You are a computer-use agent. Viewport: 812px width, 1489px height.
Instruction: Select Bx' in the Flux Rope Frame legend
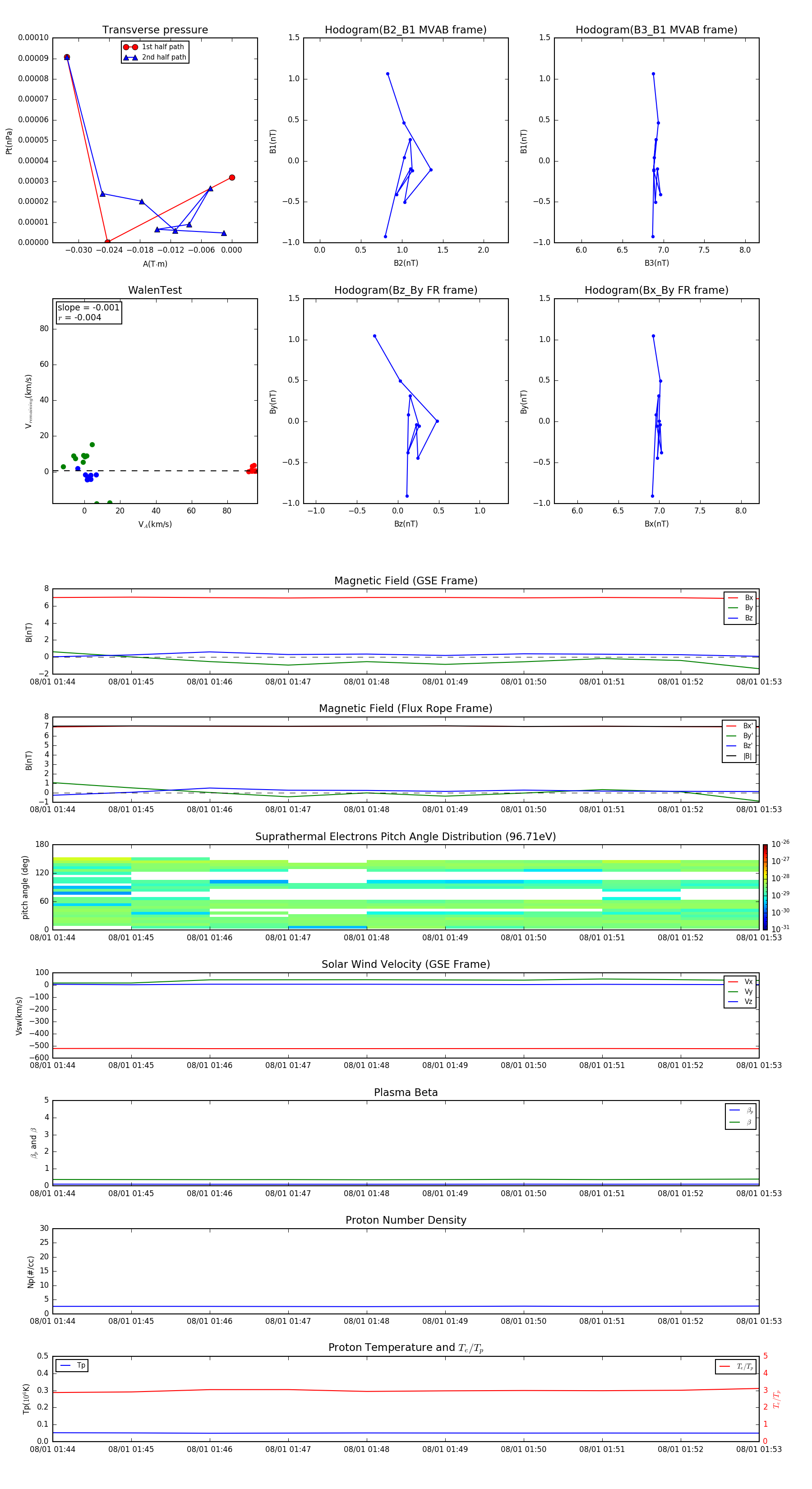click(x=739, y=726)
